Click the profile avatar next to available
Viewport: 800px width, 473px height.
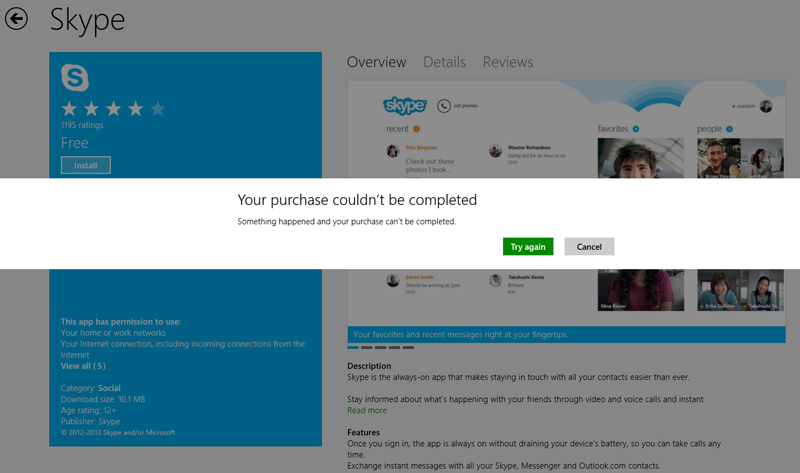click(x=766, y=106)
